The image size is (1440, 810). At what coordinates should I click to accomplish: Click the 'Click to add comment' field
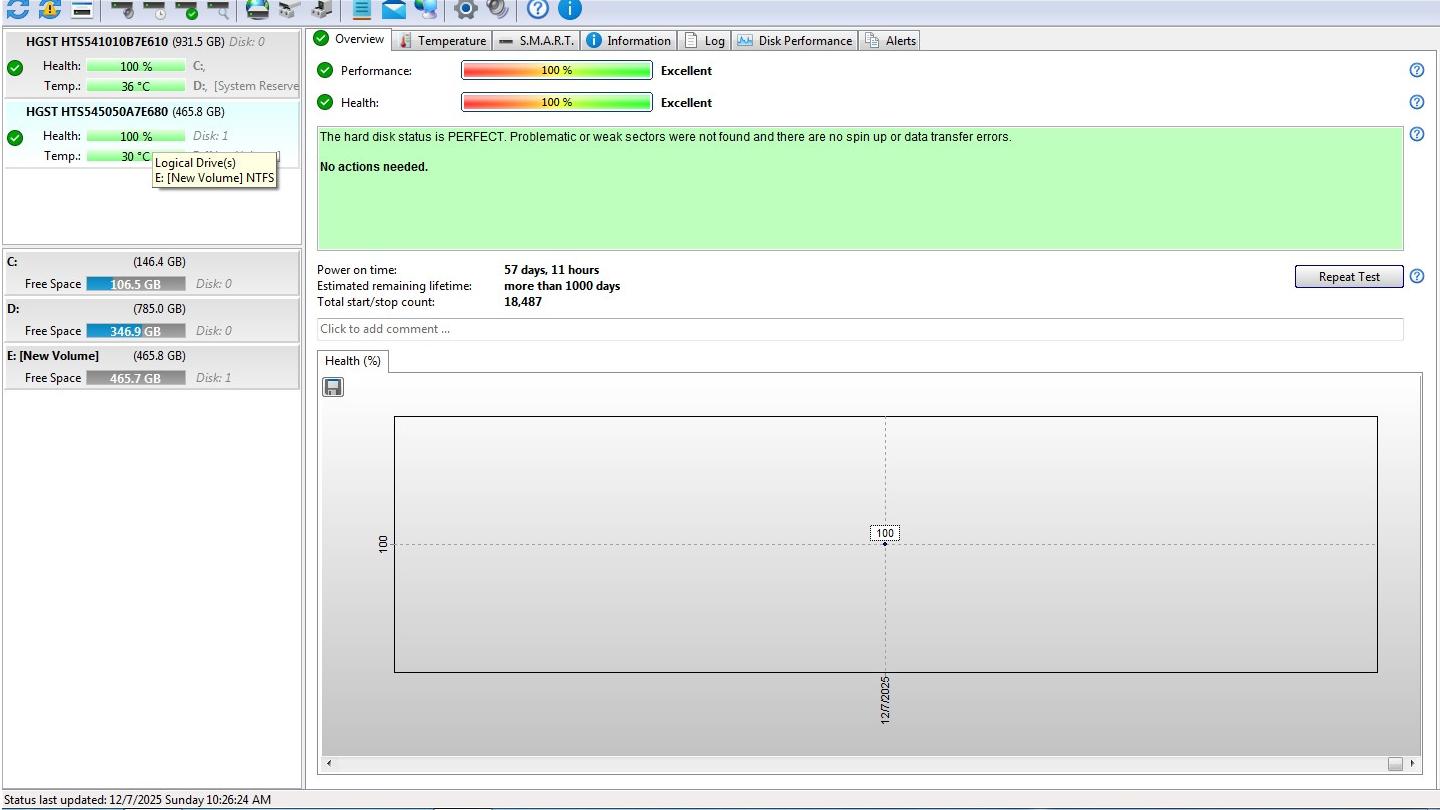[x=860, y=329]
